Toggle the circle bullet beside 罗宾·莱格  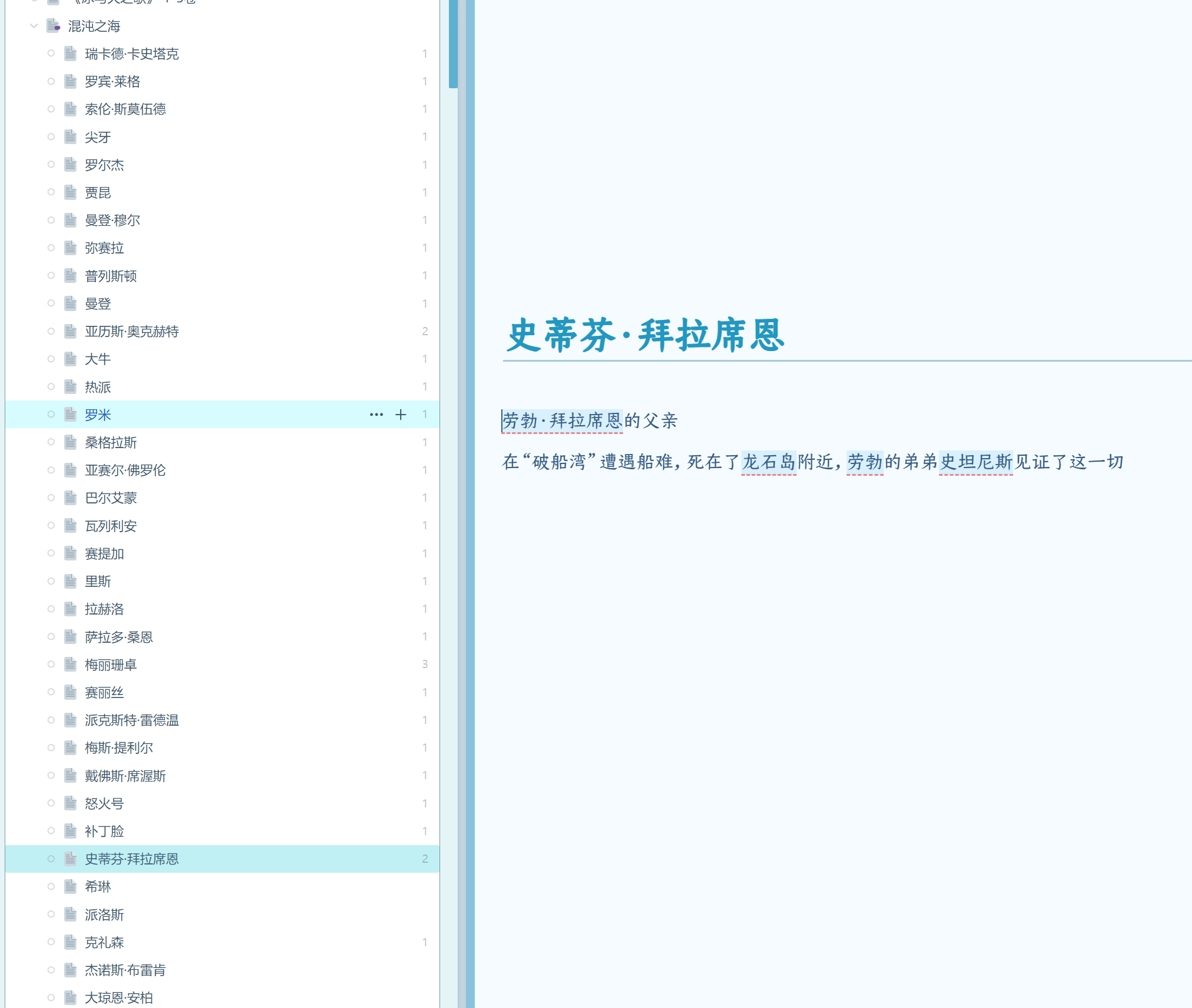(51, 81)
